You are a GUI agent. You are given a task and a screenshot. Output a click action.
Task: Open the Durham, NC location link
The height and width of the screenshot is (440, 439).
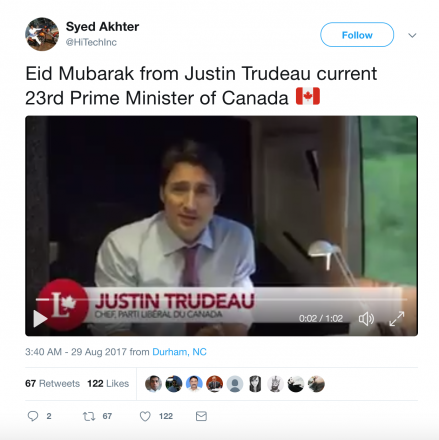tap(179, 352)
